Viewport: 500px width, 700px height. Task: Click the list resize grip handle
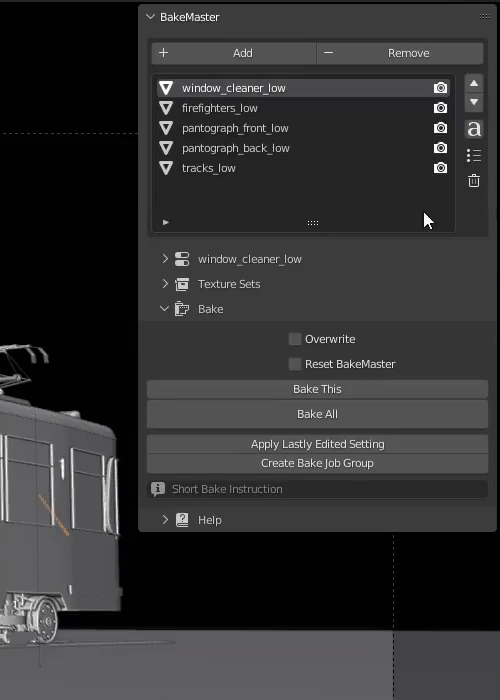coord(312,223)
